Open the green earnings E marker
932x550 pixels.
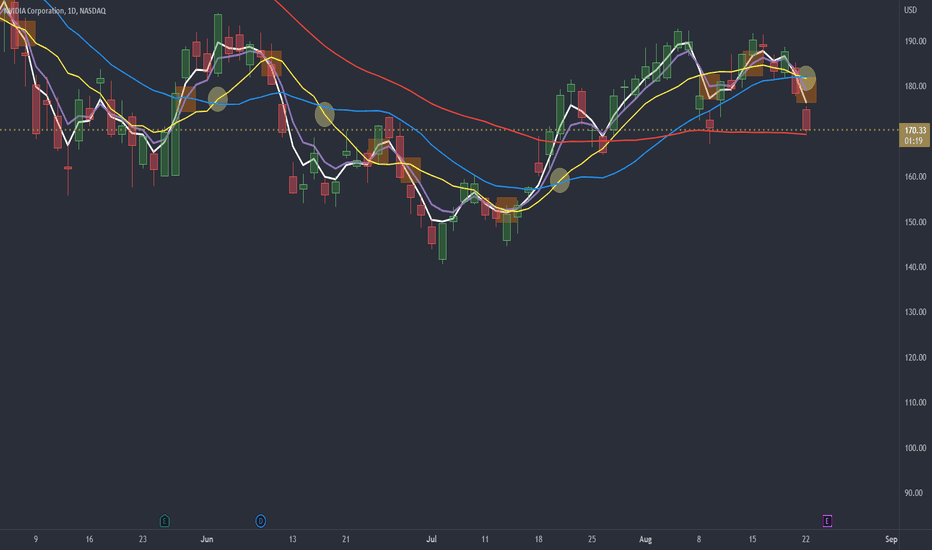[165, 521]
